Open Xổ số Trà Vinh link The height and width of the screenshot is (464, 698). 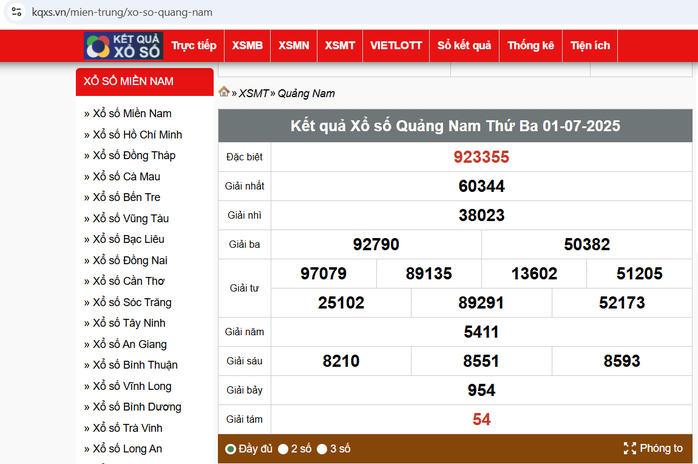(x=128, y=428)
